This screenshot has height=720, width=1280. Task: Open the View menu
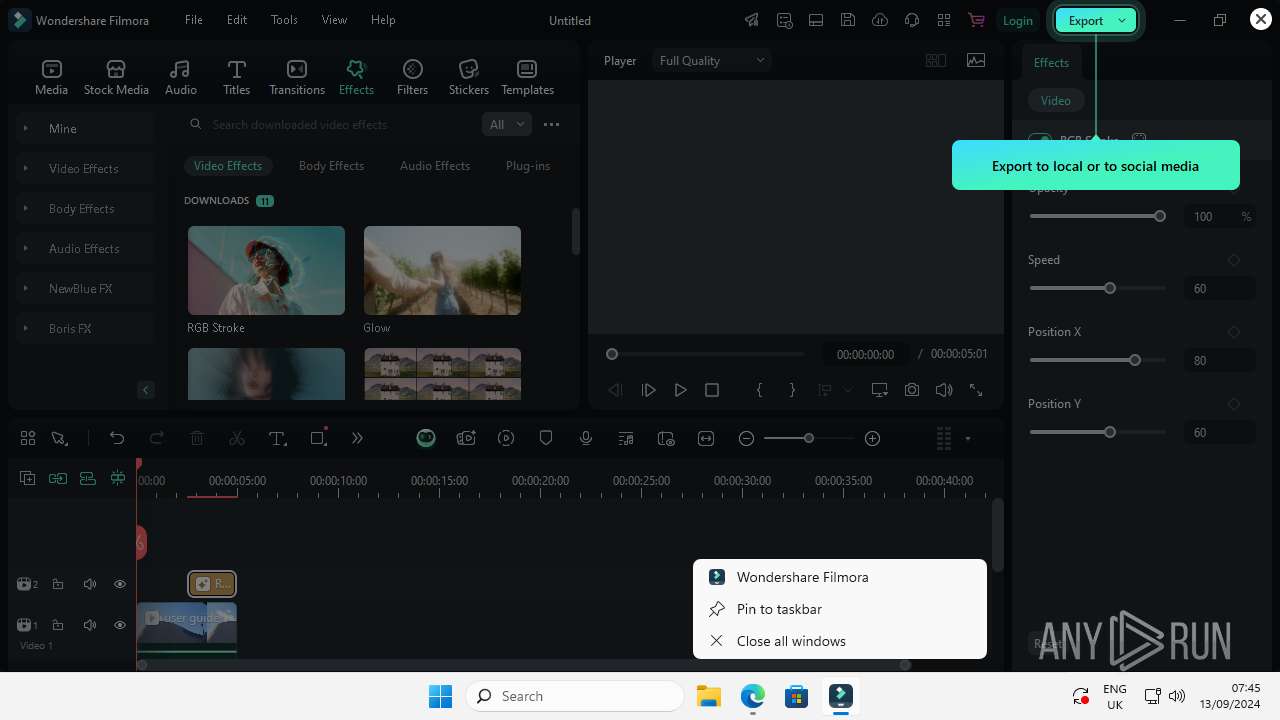coord(334,20)
